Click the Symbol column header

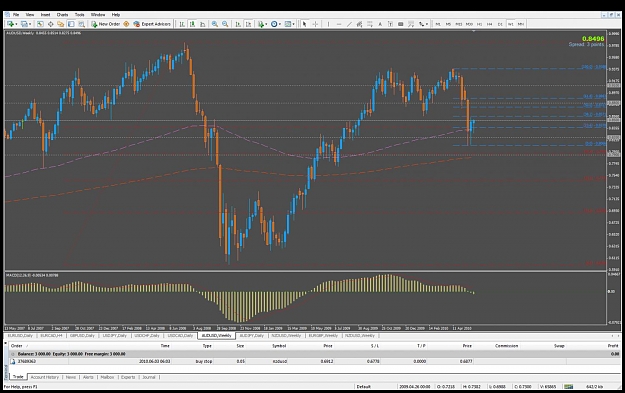tap(279, 346)
